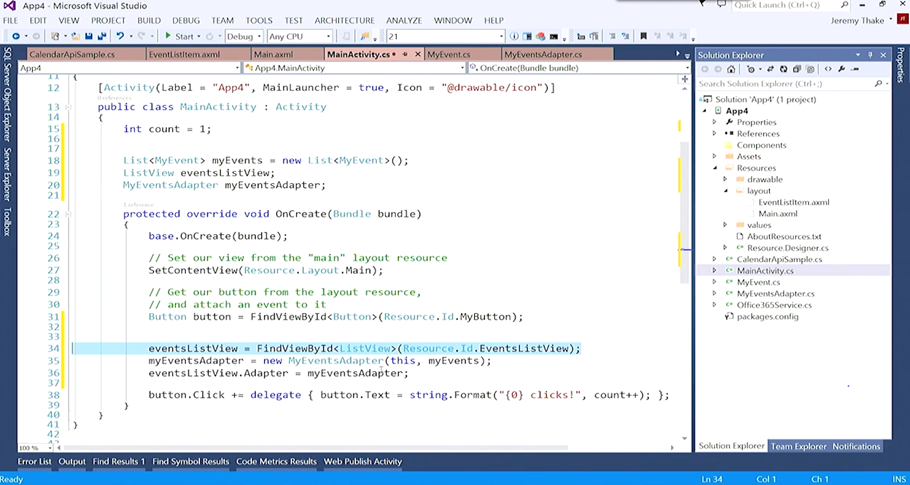910x485 pixels.
Task: Open the TOOLS menu
Action: tap(259, 20)
